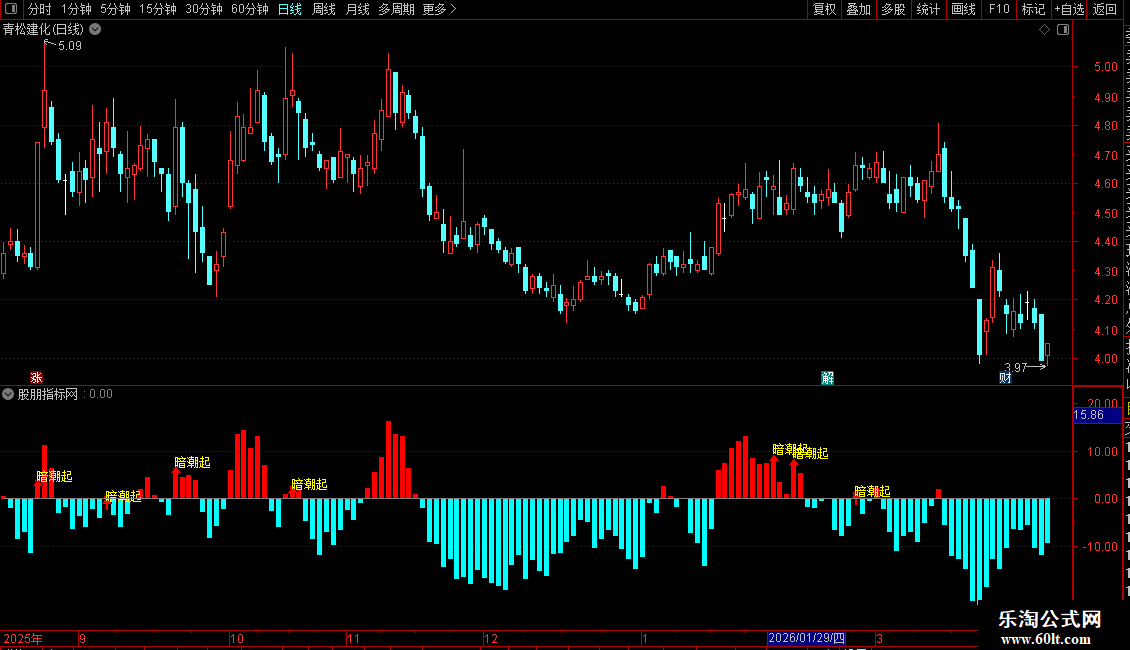This screenshot has height=650, width=1130.
Task: Click the 股朋指标网 indicator title
Action: (48, 394)
